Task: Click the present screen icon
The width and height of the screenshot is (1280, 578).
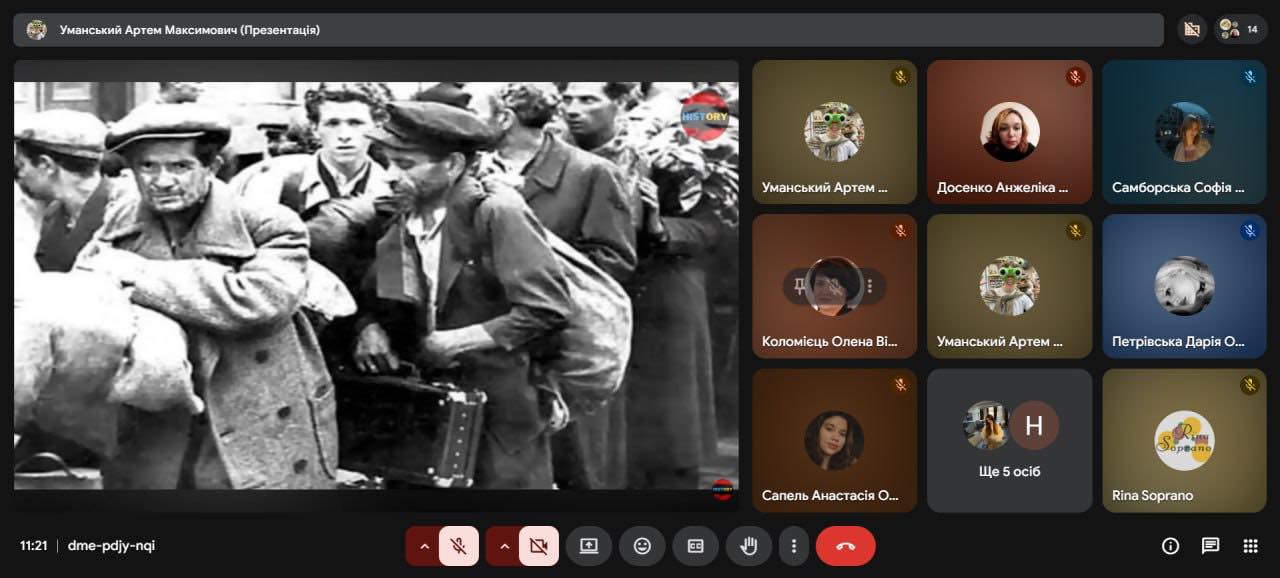Action: click(x=589, y=546)
